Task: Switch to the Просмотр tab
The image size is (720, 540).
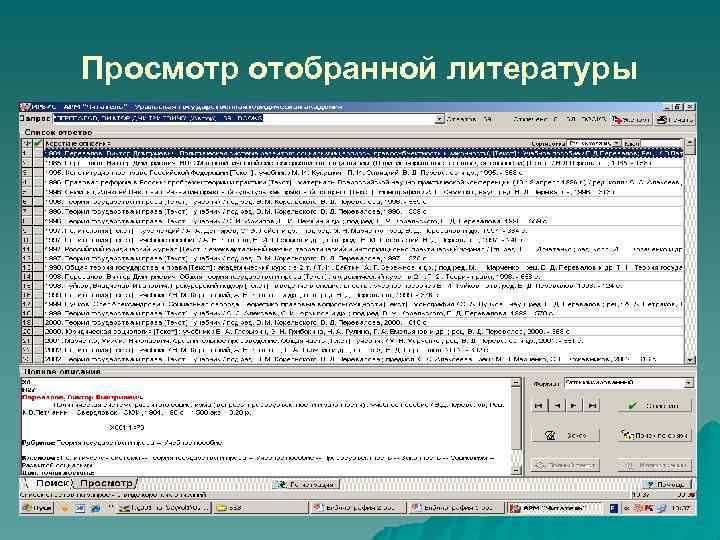Action: [107, 483]
